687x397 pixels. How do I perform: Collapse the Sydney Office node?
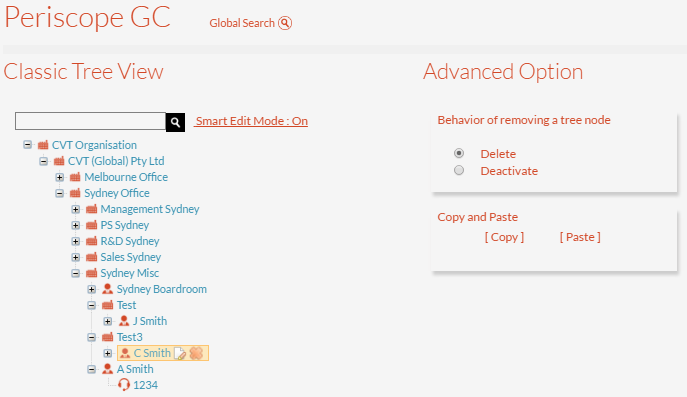click(x=60, y=193)
